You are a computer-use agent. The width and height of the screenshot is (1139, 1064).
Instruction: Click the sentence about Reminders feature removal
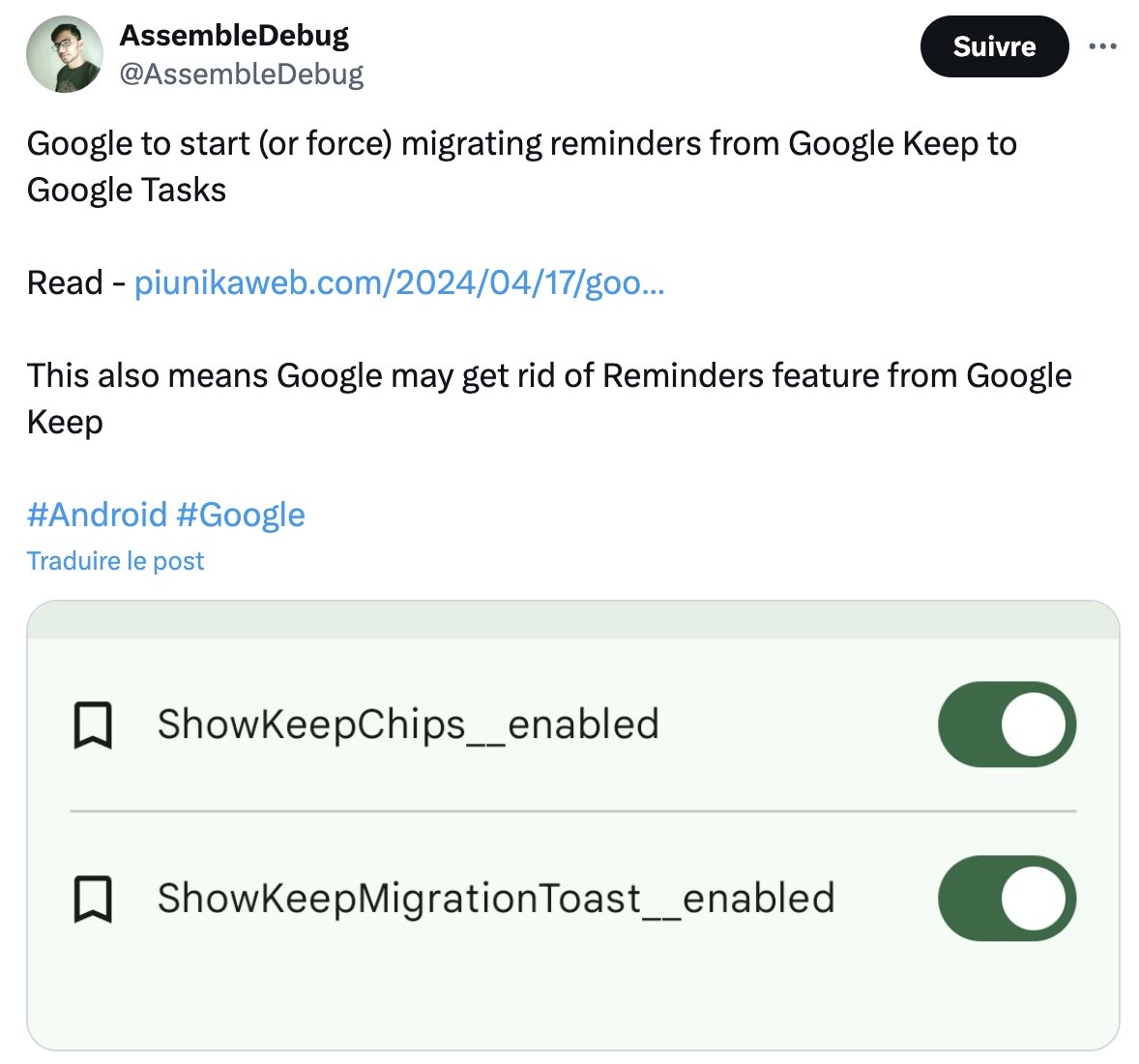tap(549, 399)
